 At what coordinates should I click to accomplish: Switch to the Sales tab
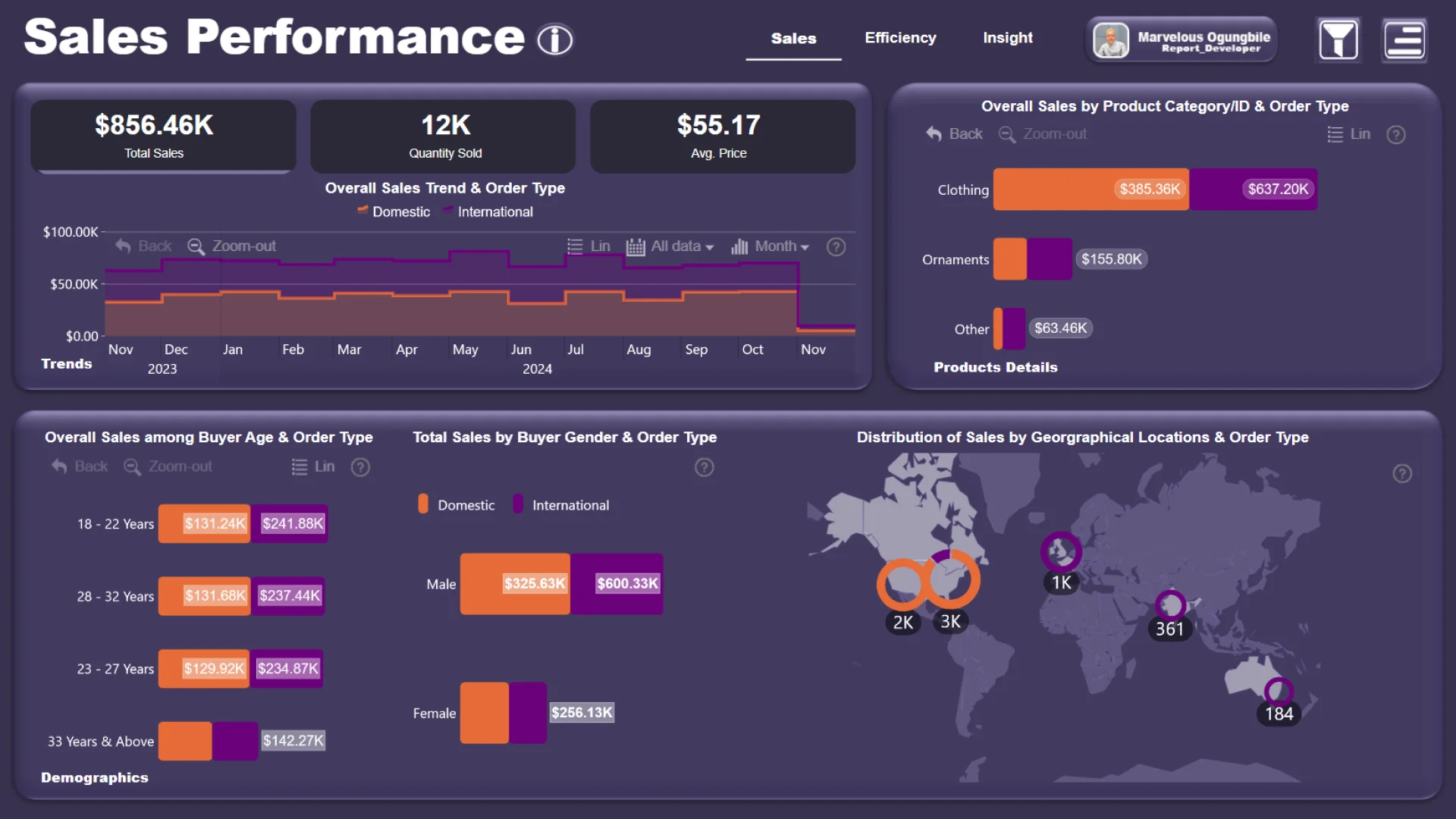coord(793,38)
